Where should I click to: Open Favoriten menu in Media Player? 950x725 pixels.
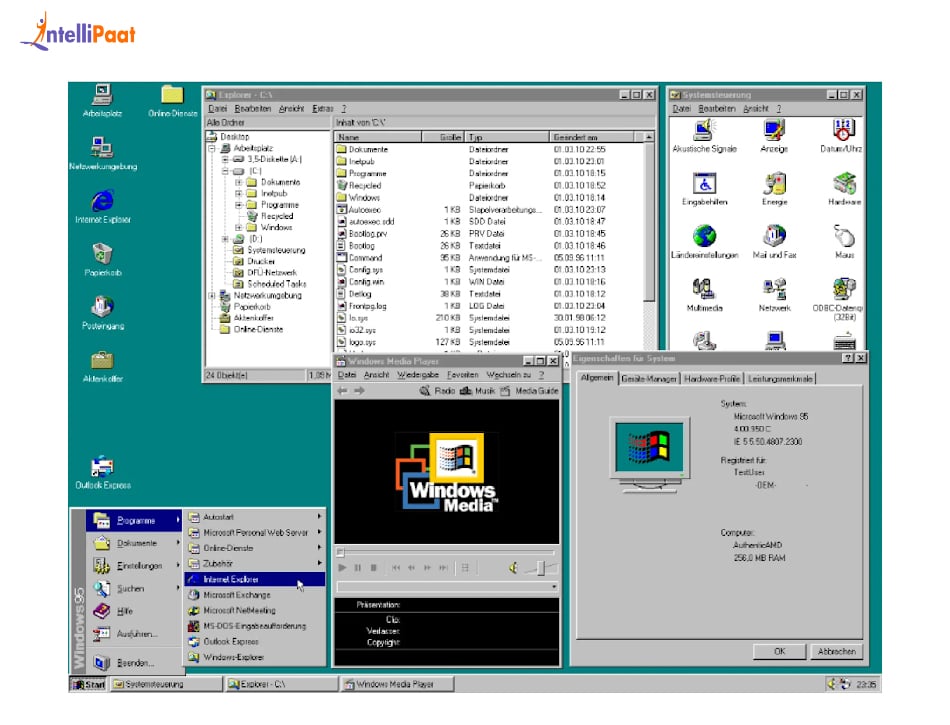pyautogui.click(x=463, y=375)
